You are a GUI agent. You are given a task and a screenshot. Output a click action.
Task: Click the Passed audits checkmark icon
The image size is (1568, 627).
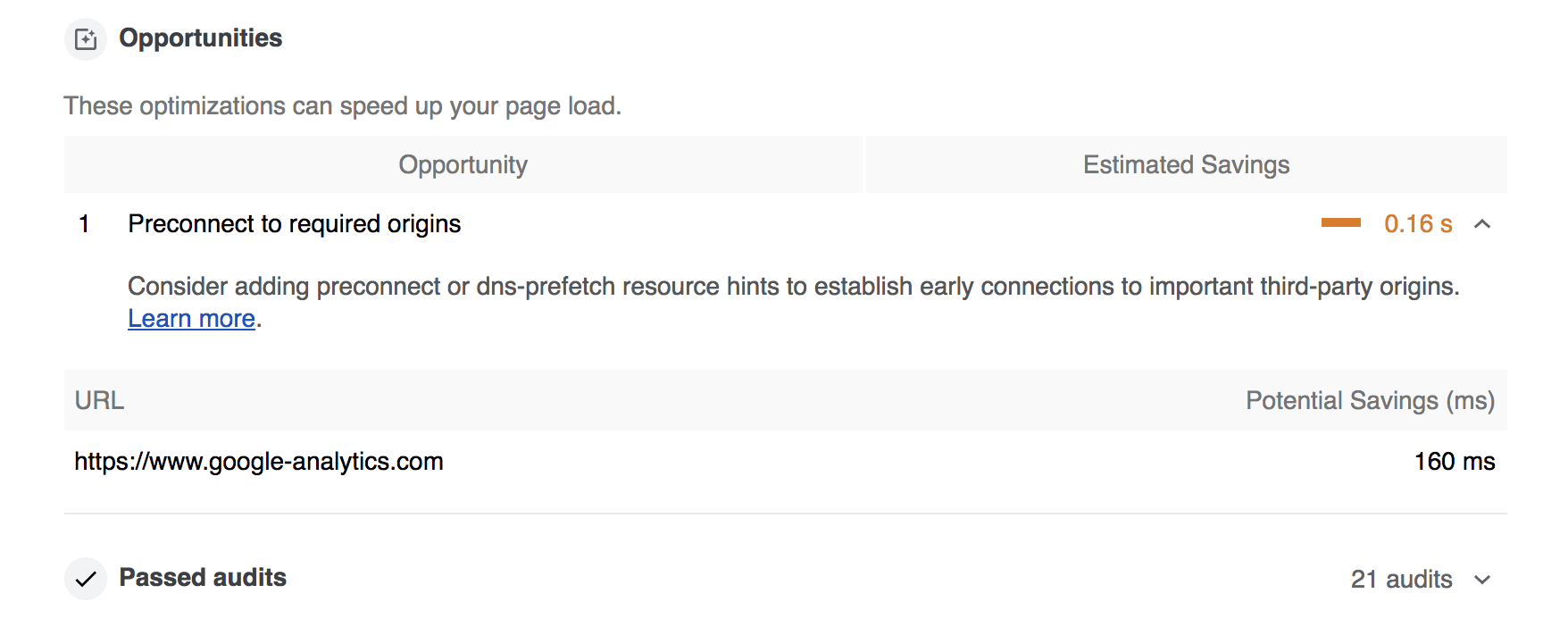(x=86, y=579)
